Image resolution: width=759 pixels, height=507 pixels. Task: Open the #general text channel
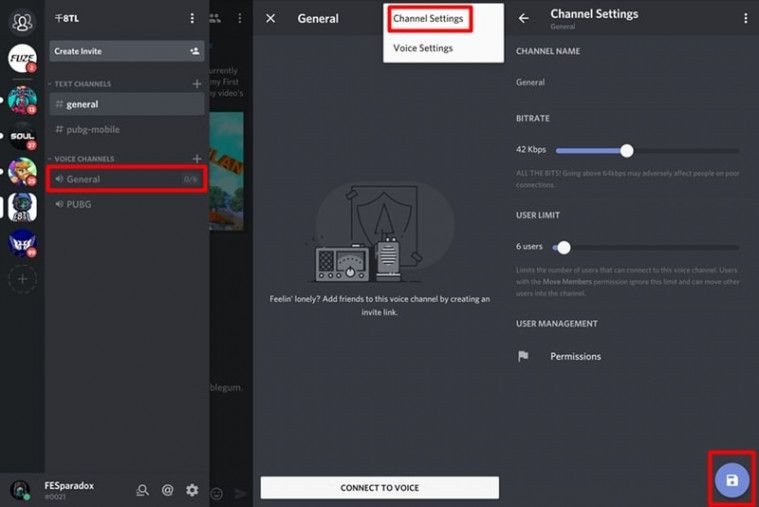(127, 104)
